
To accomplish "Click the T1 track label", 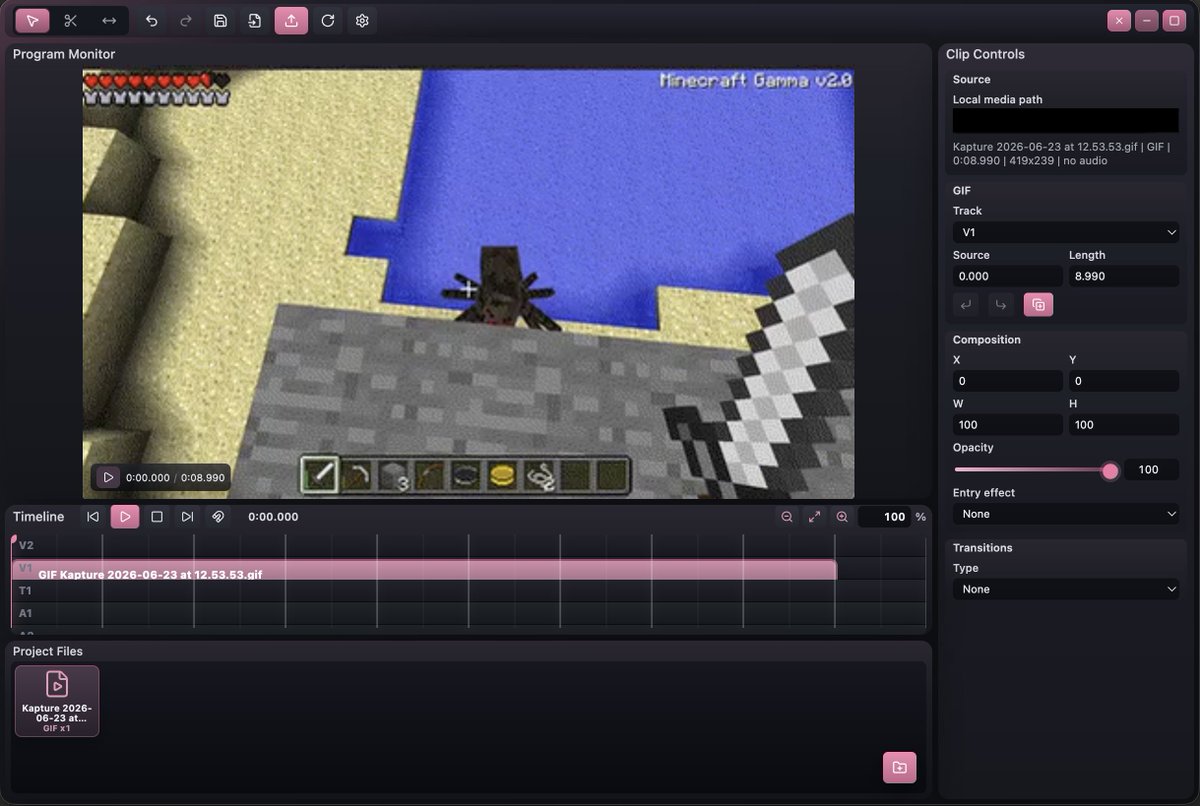I will [x=26, y=591].
